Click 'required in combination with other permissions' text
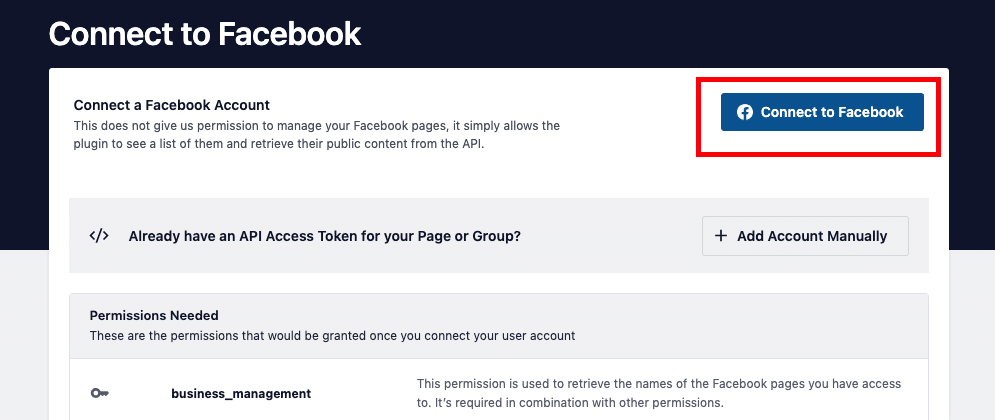 click(583, 403)
